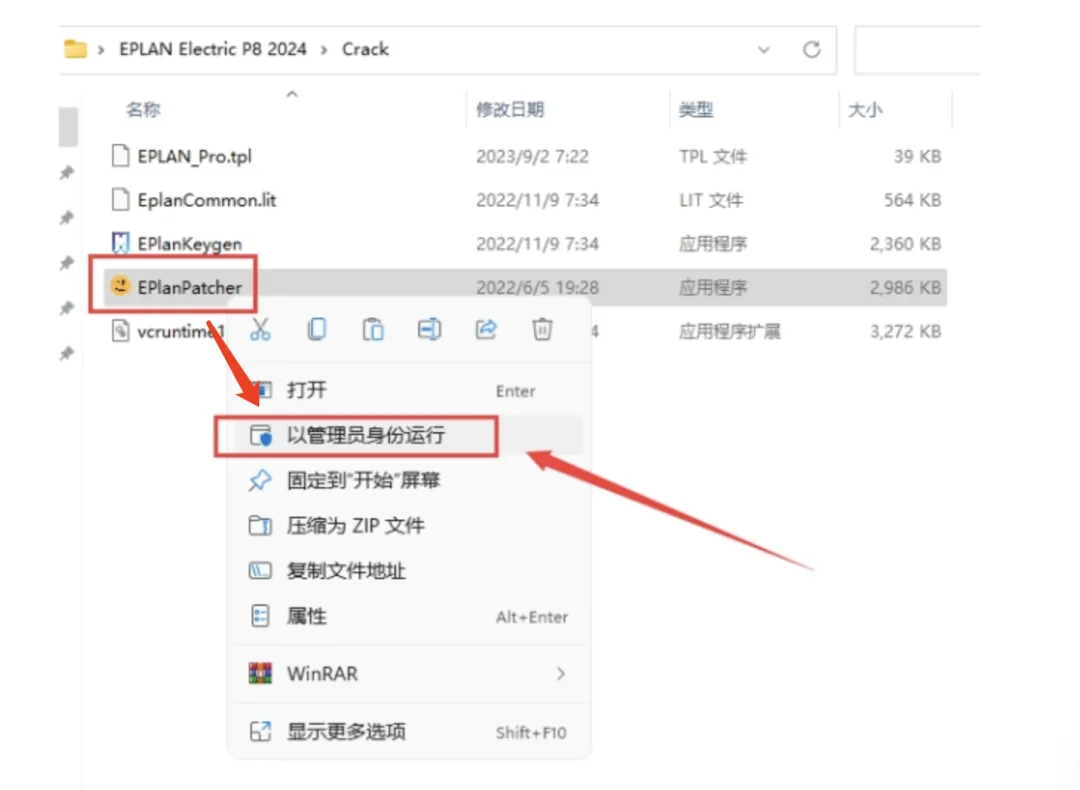Image resolution: width=1080 pixels, height=790 pixels.
Task: Sort by 类型 column header
Action: [x=696, y=110]
